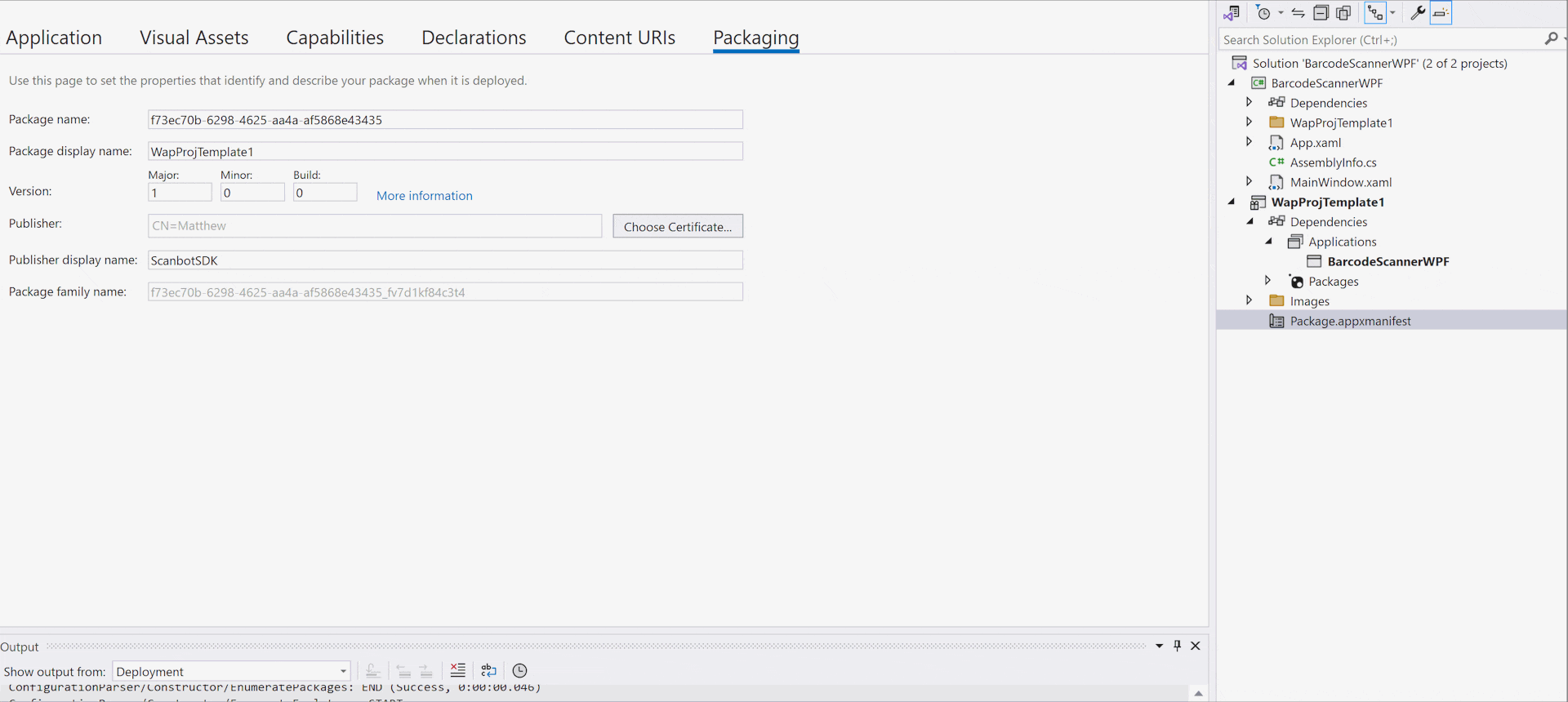
Task: Expand the MainWindow.xaml node
Action: (x=1249, y=181)
